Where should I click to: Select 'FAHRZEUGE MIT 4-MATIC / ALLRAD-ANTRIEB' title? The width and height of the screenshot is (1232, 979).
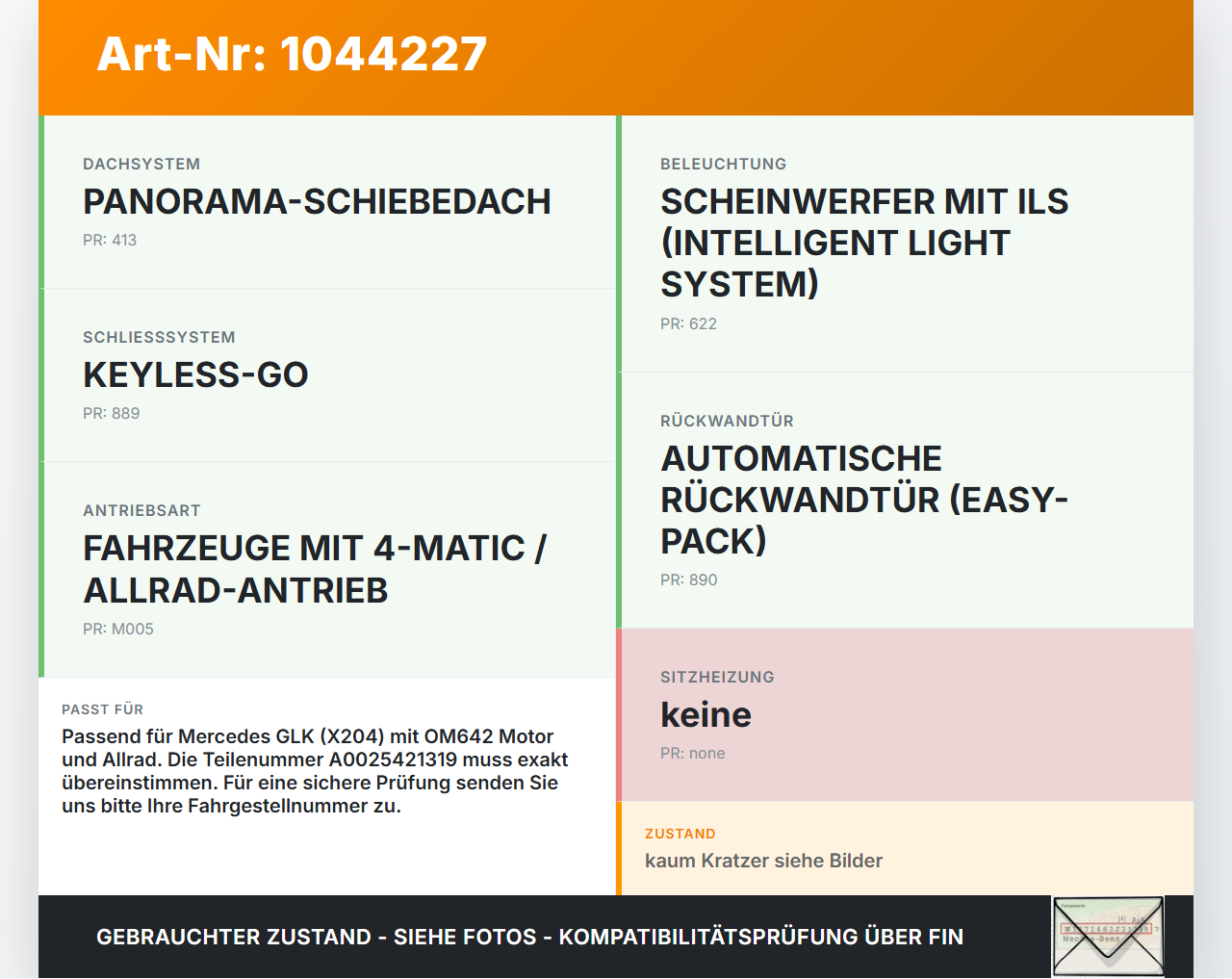(315, 569)
